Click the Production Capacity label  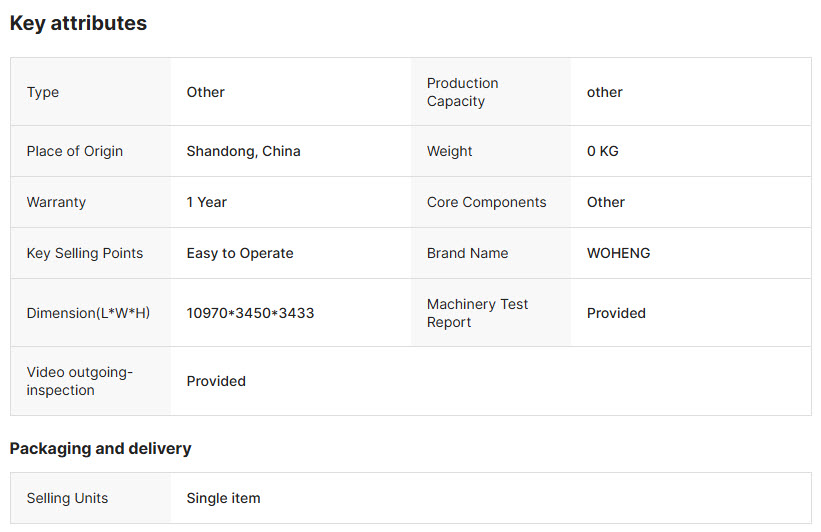coord(462,92)
